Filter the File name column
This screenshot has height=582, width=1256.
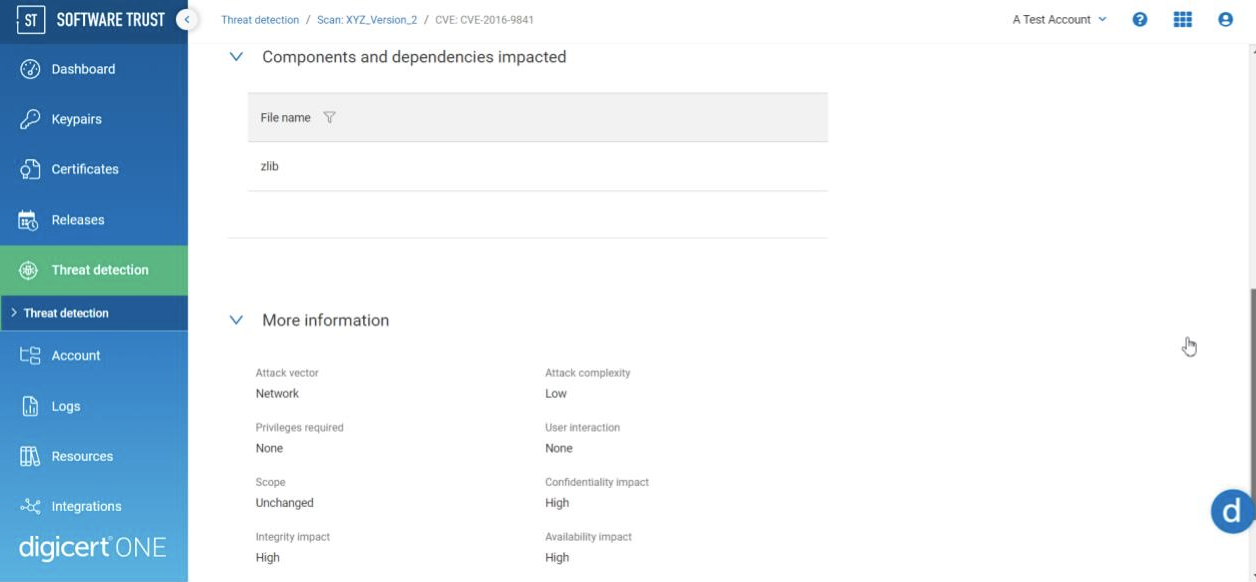point(329,117)
